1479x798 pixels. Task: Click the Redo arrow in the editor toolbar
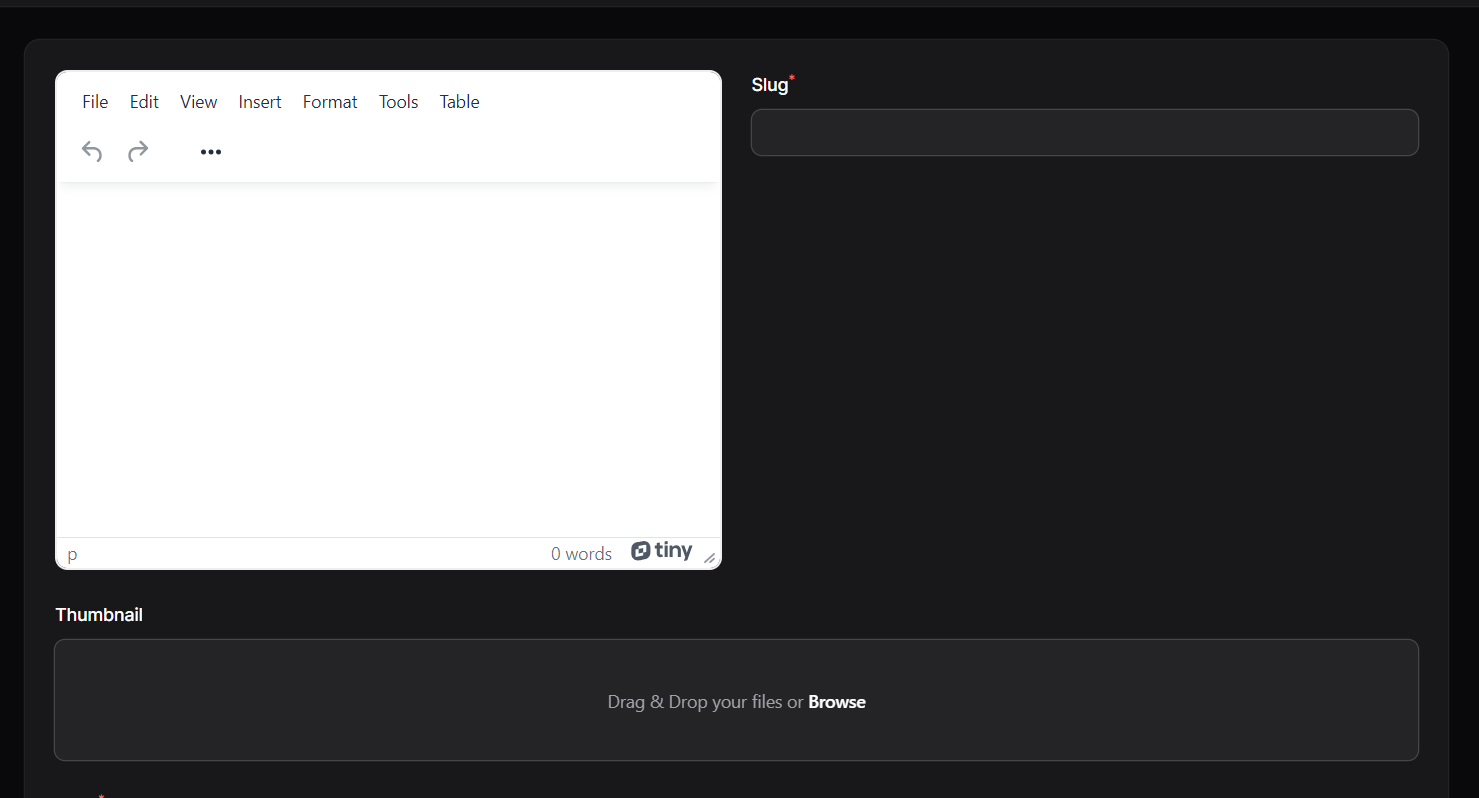138,151
